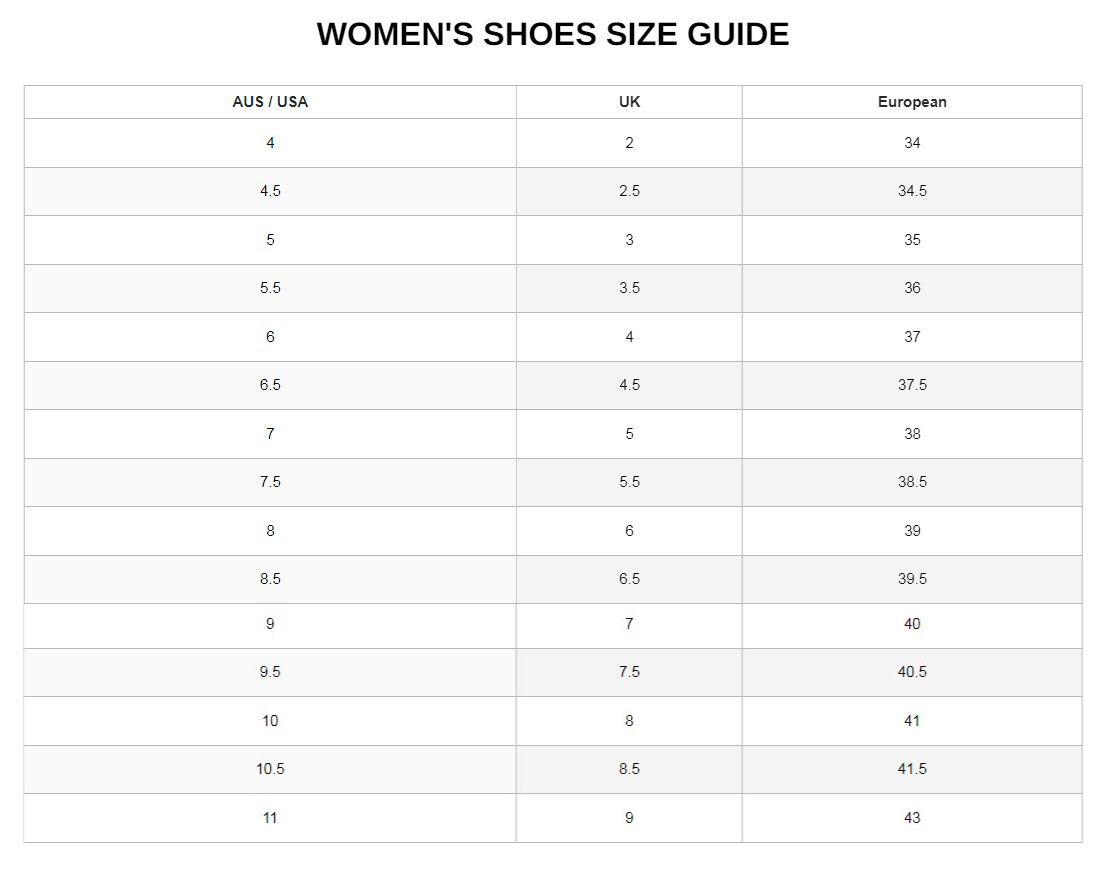This screenshot has height=875, width=1108.
Task: Click the UK size 3.5 cell
Action: 629,288
